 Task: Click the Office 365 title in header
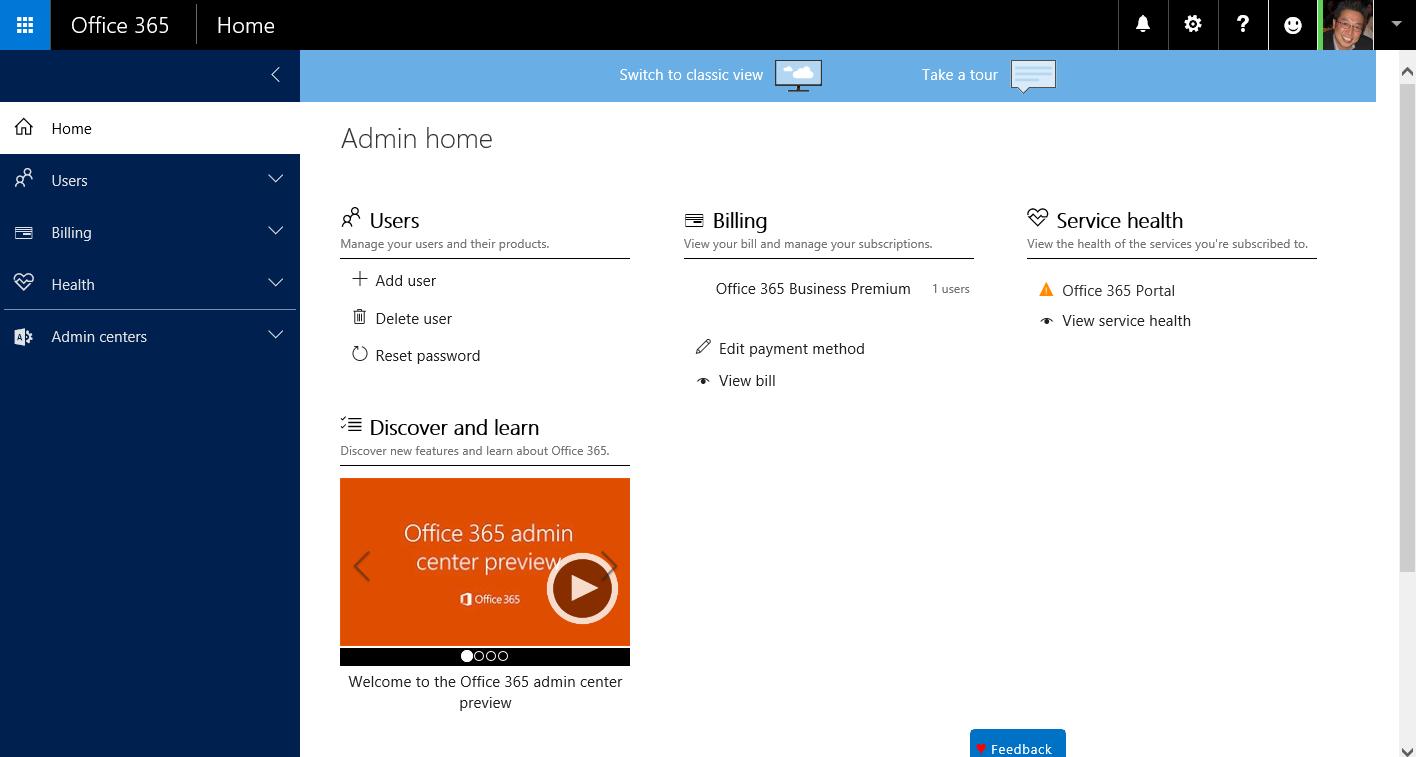click(120, 25)
